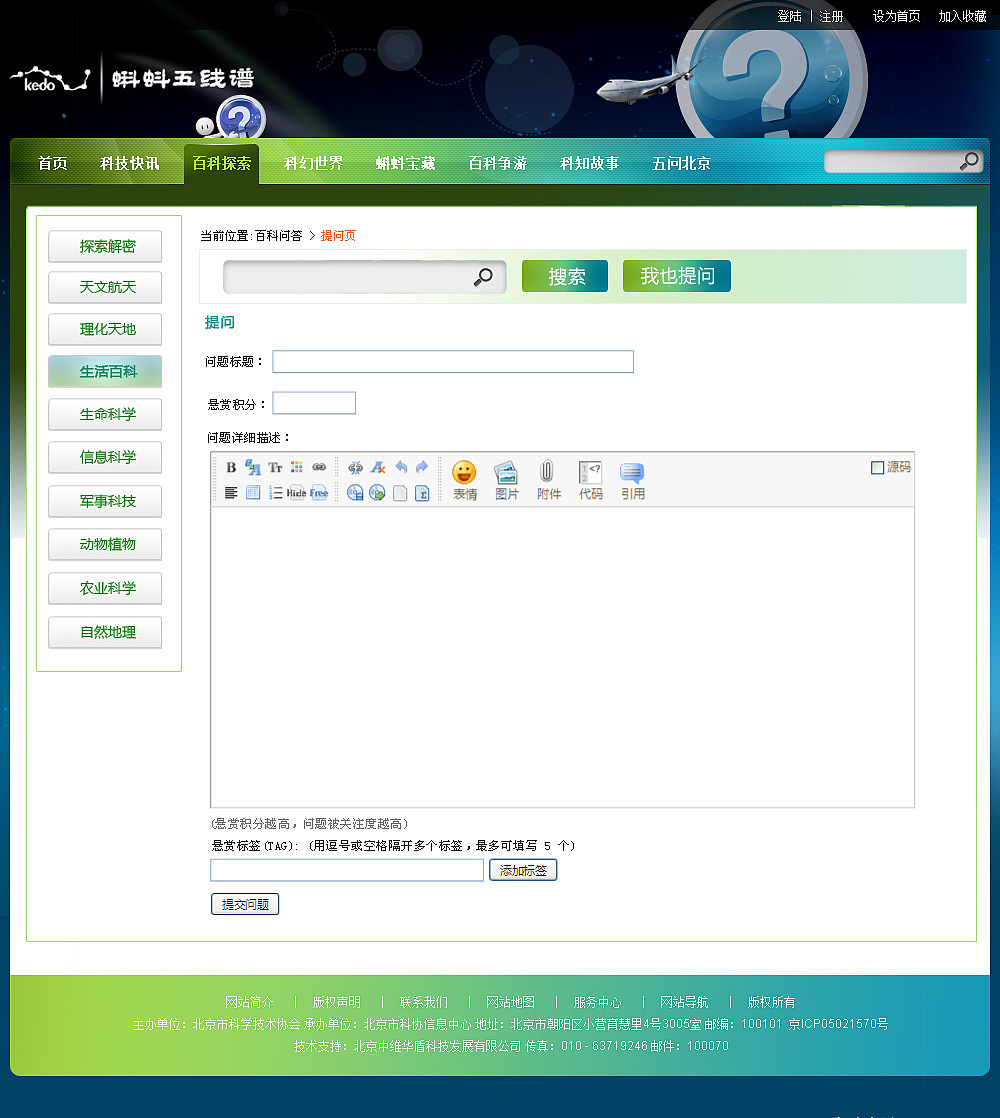Open the 网站地图 footer link
This screenshot has height=1118, width=1000.
click(x=510, y=1002)
